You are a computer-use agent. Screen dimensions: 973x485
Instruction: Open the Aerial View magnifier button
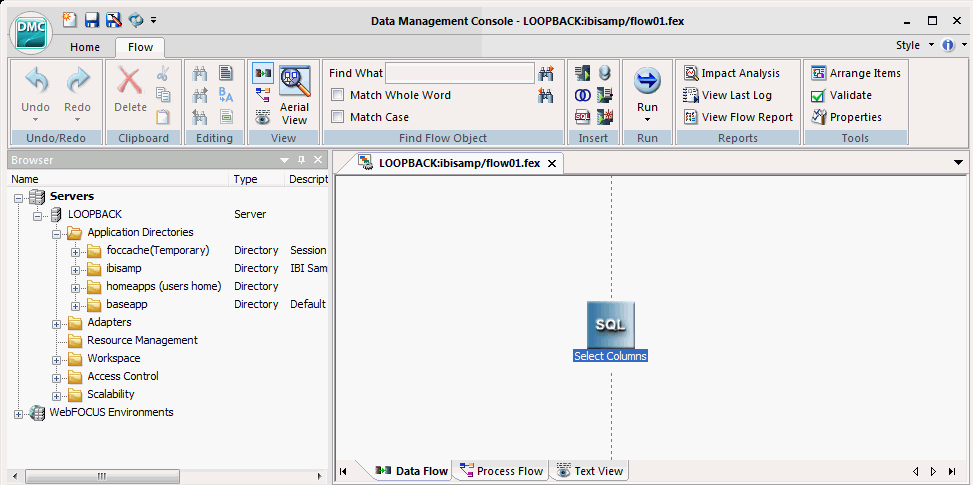294,95
